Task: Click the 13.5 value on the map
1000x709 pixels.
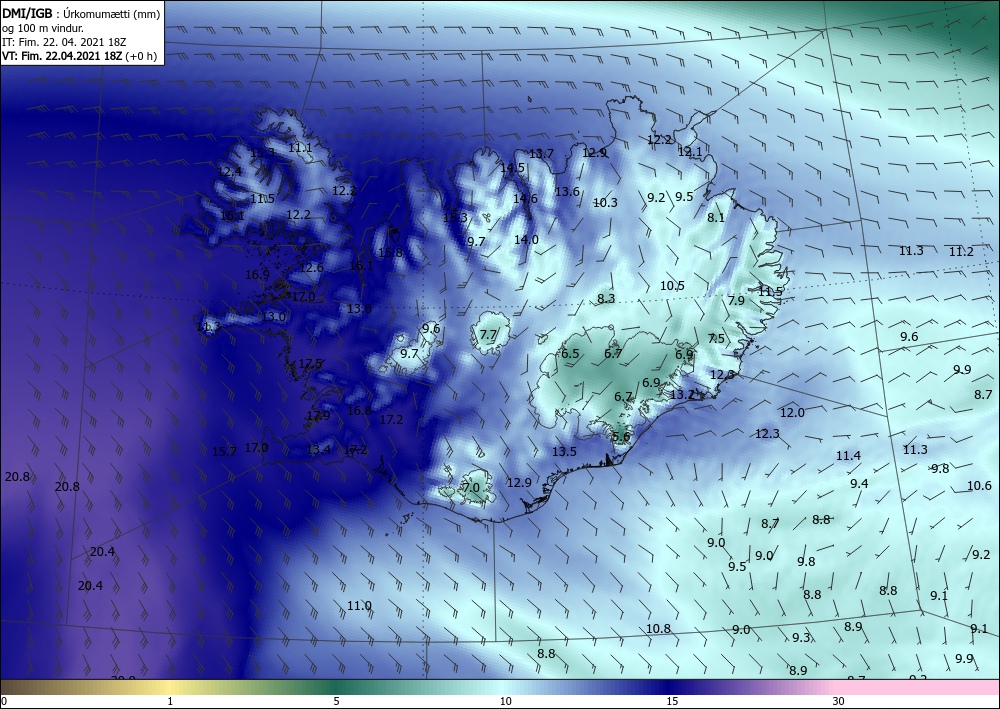Action: 564,451
